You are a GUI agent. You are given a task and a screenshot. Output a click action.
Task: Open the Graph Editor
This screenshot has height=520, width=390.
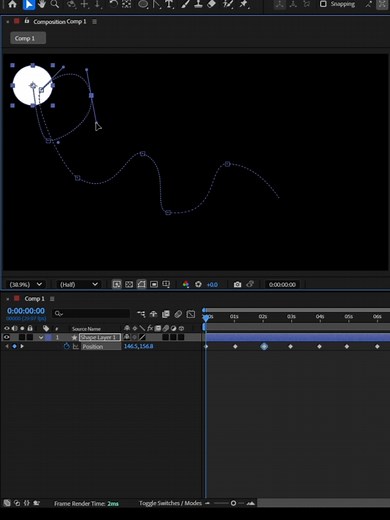click(x=191, y=314)
